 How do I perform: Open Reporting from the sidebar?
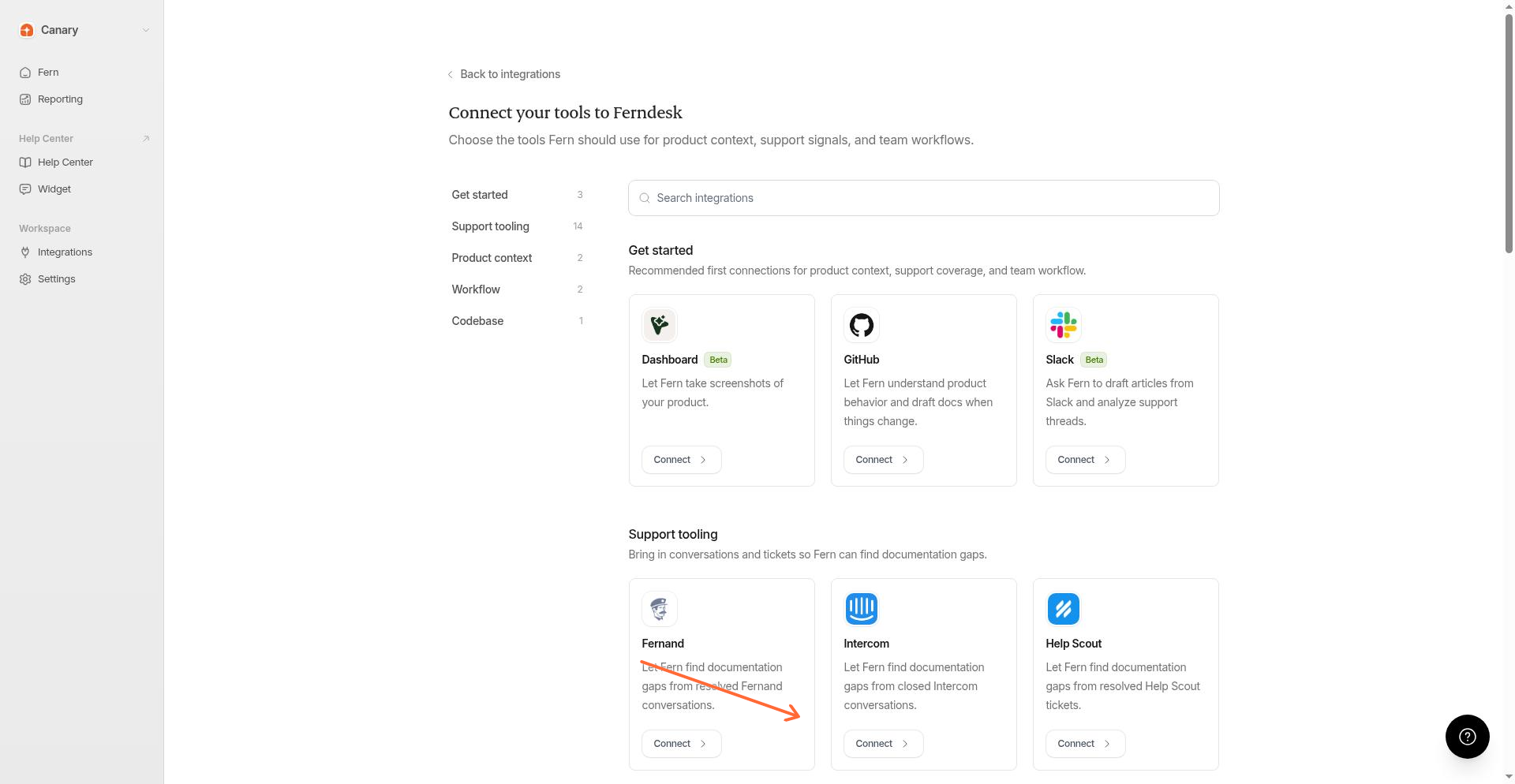coord(60,99)
